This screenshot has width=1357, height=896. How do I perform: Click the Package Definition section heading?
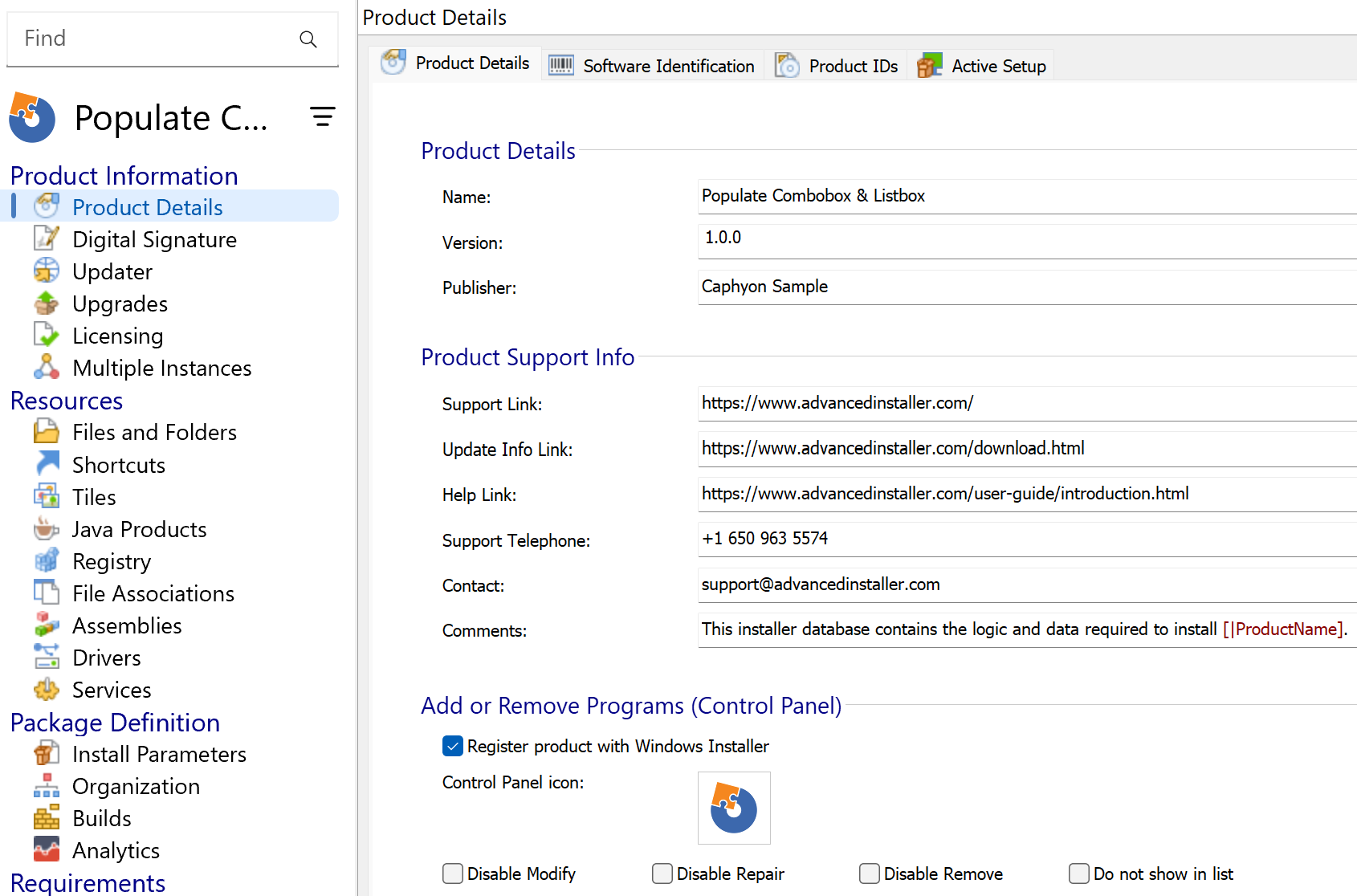tap(115, 723)
